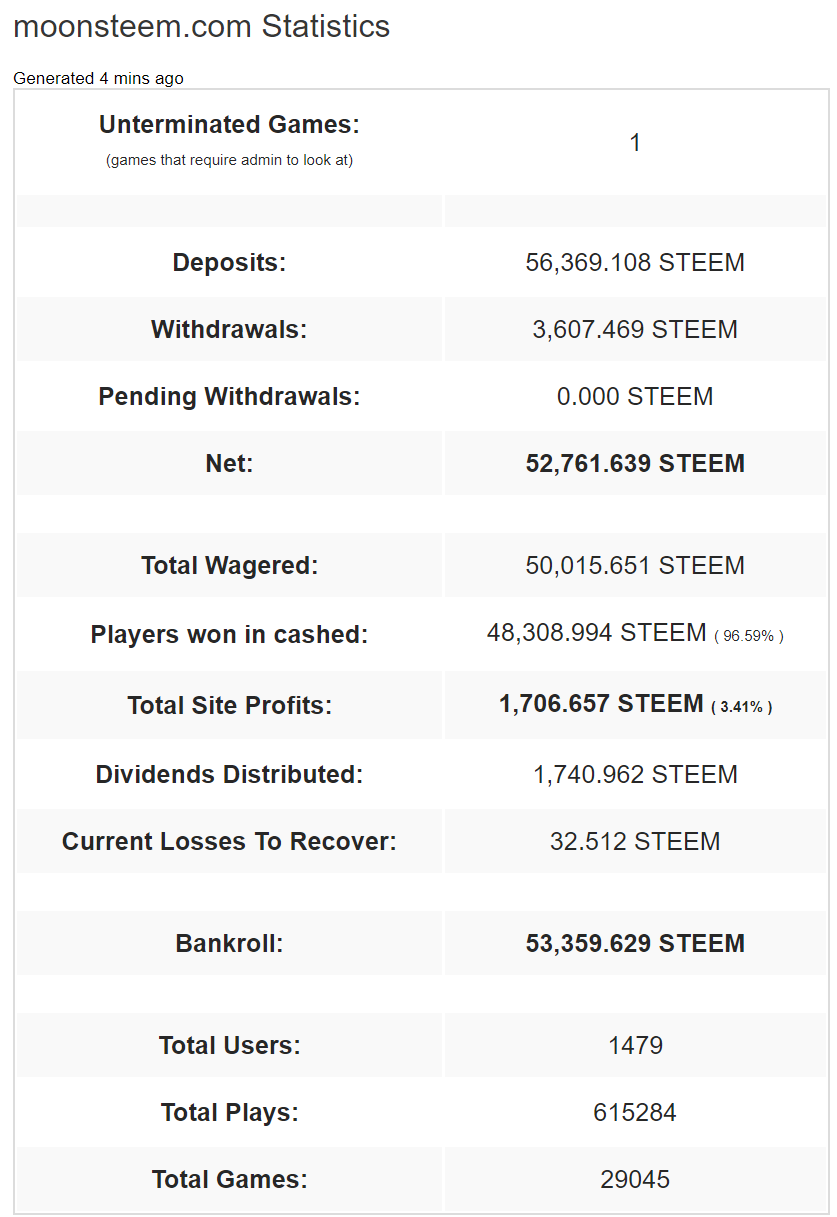Click the Unterminated Games label
The width and height of the screenshot is (837, 1217).
click(229, 125)
